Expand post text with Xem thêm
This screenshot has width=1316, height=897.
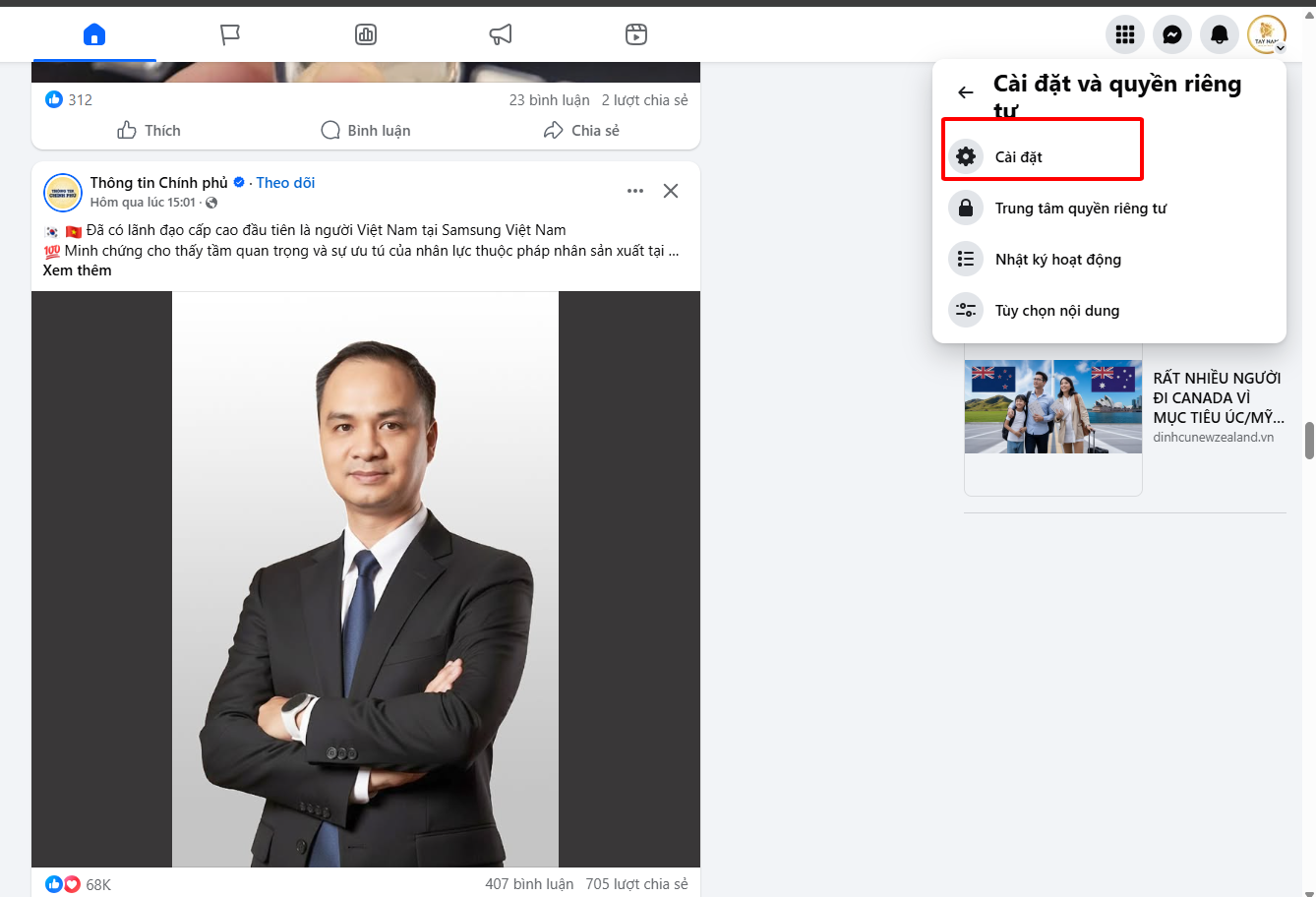coord(77,270)
